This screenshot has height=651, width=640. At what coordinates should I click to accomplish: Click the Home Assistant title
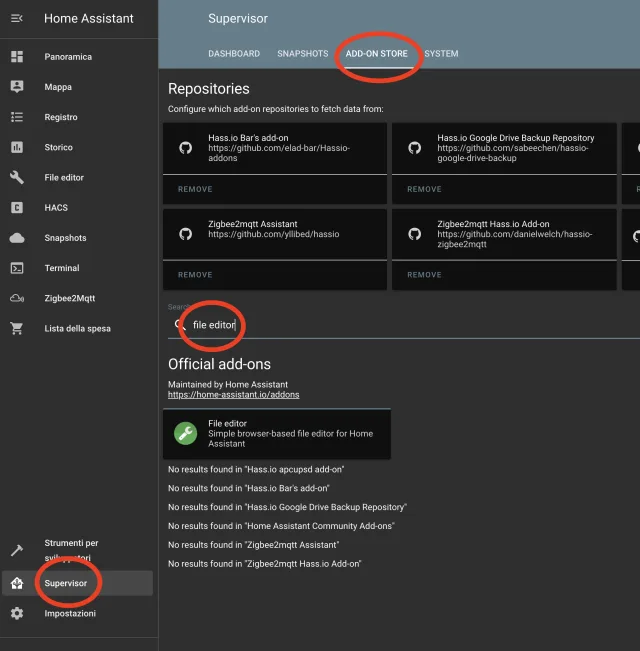89,18
